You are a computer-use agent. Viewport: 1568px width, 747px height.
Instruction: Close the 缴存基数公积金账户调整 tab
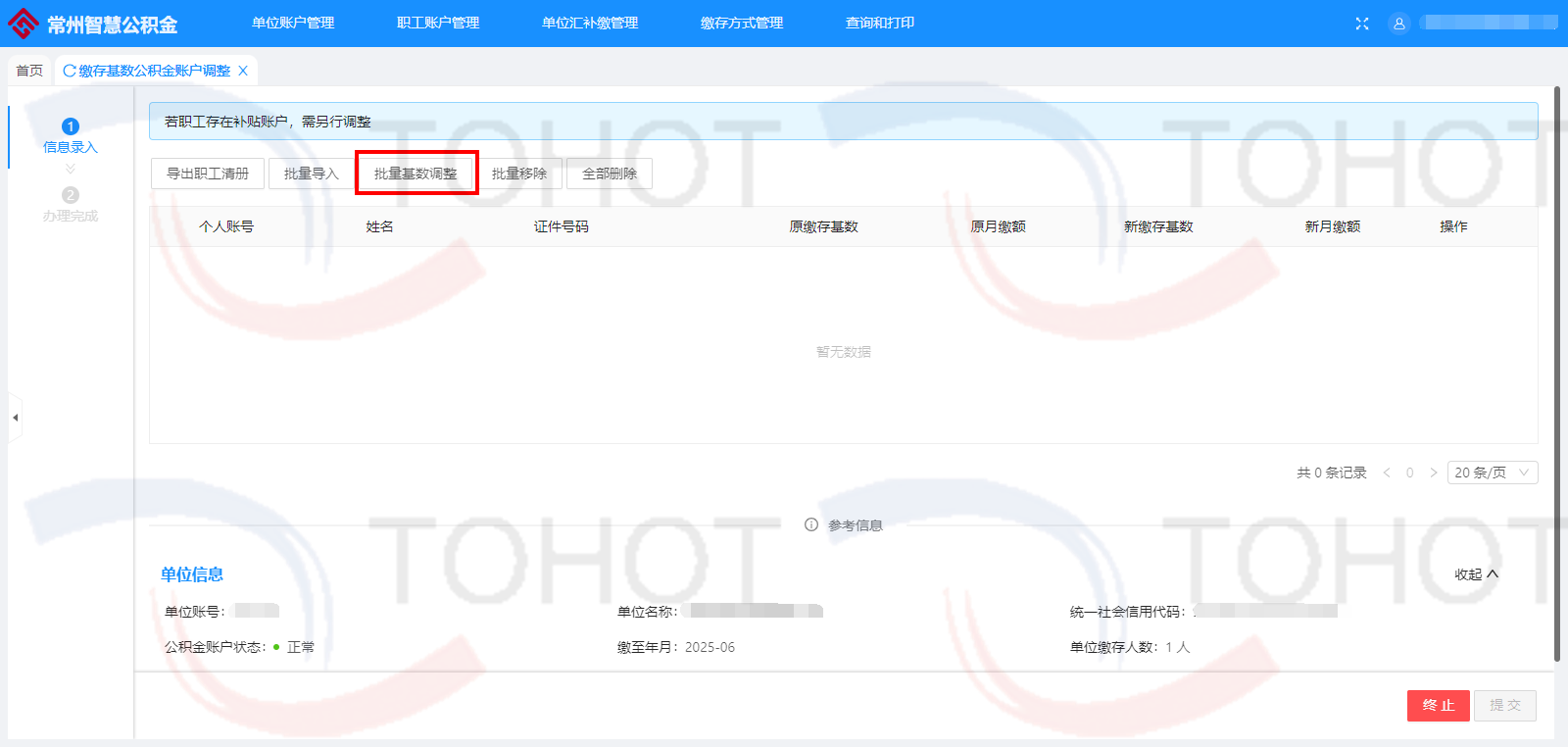point(243,71)
